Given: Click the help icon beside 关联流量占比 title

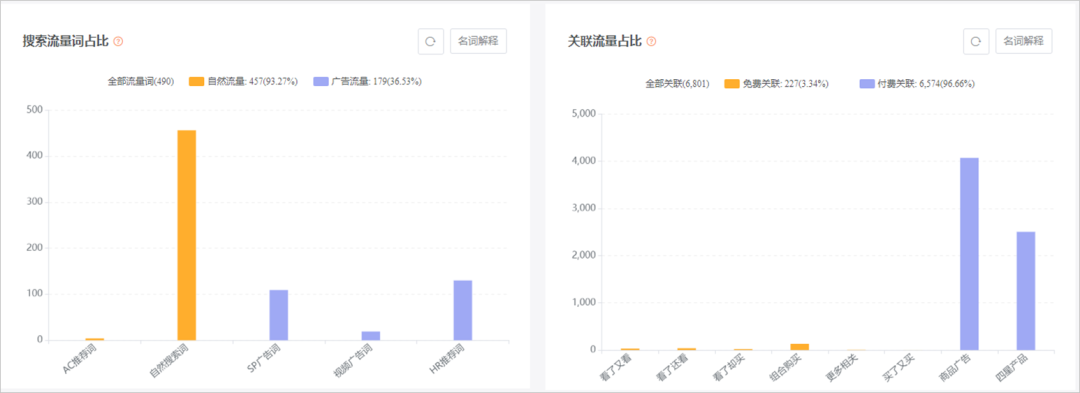Looking at the screenshot, I should click(651, 41).
